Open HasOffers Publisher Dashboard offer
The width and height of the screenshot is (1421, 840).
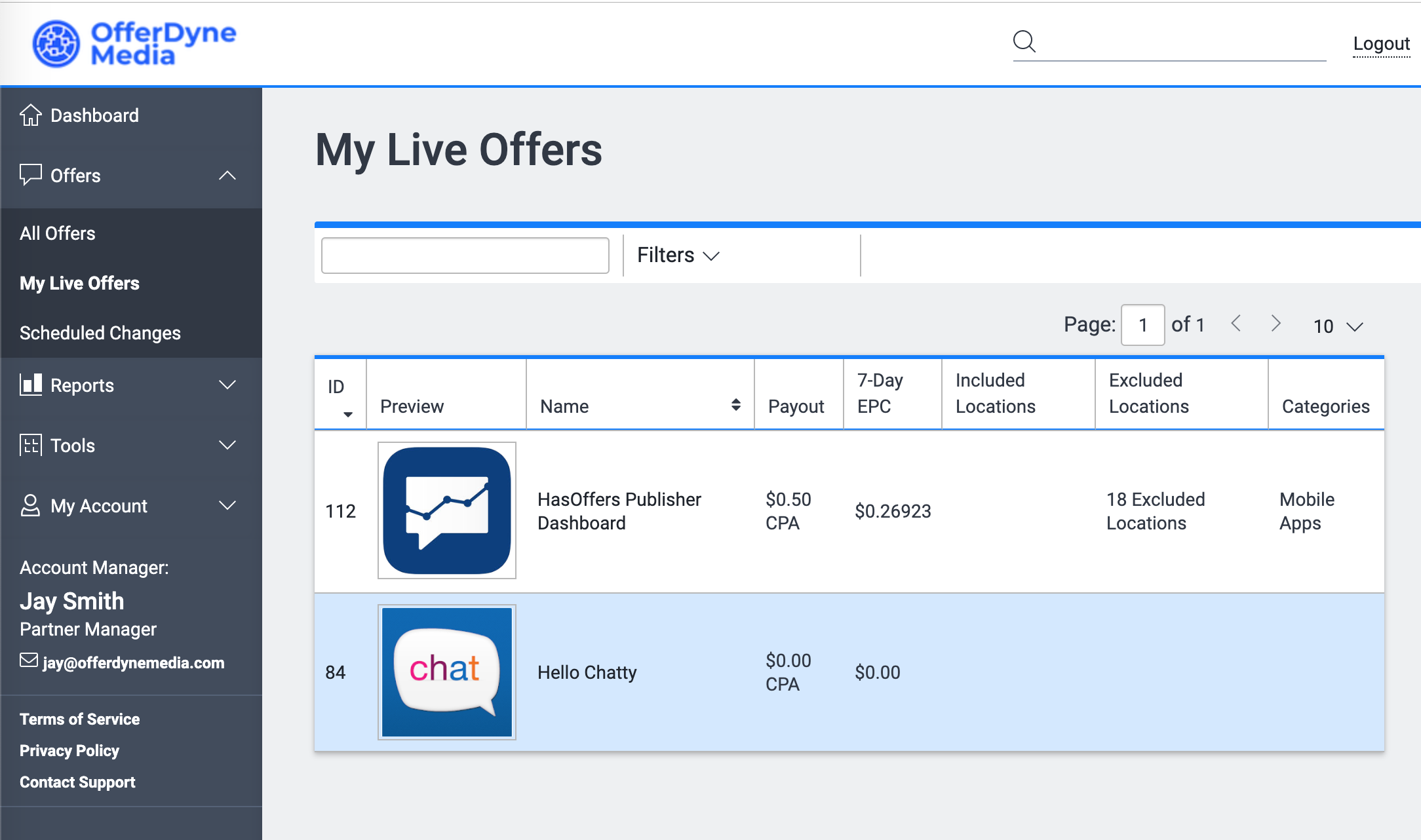point(619,511)
